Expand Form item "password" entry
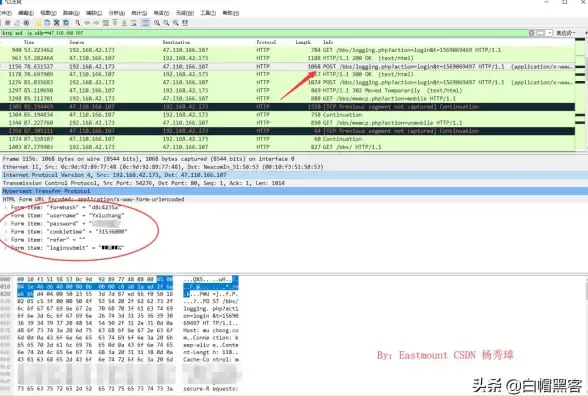The height and width of the screenshot is (396, 588). [x=6, y=224]
